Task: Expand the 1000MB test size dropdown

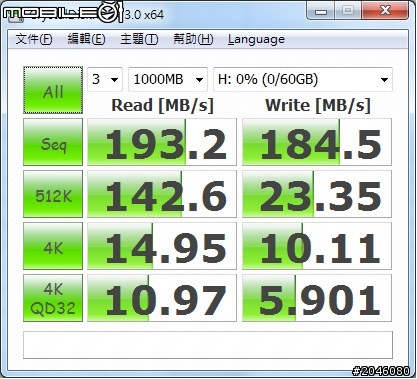Action: (168, 79)
